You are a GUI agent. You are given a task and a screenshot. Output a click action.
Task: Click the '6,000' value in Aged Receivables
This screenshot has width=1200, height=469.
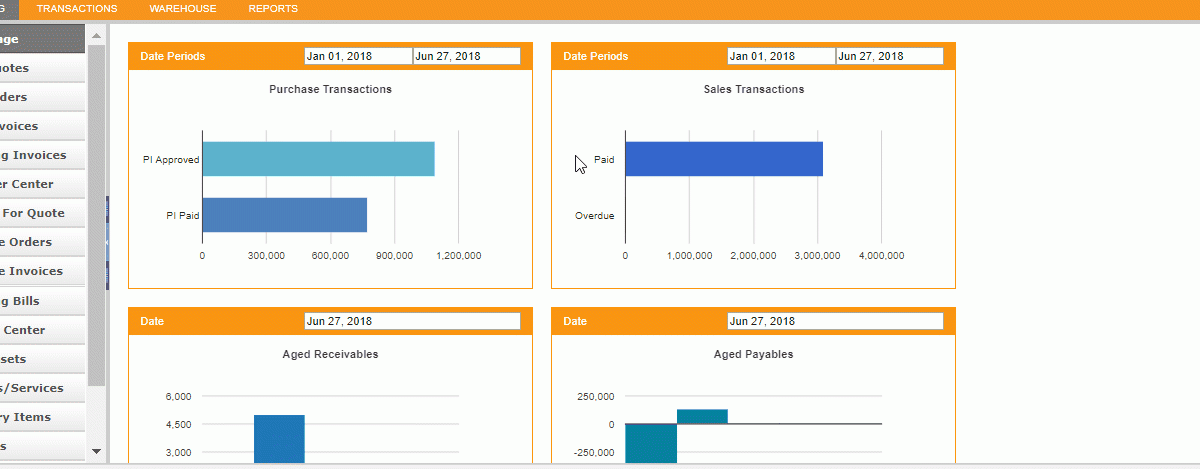[x=178, y=396]
